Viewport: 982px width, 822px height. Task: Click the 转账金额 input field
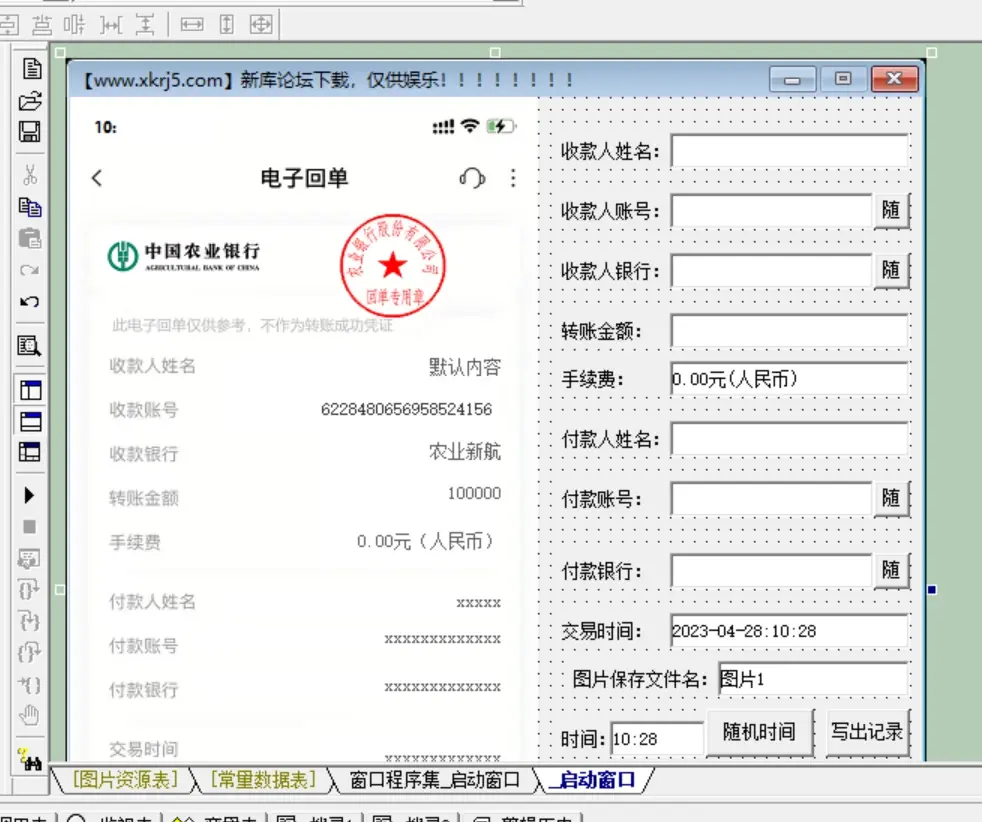[x=790, y=331]
